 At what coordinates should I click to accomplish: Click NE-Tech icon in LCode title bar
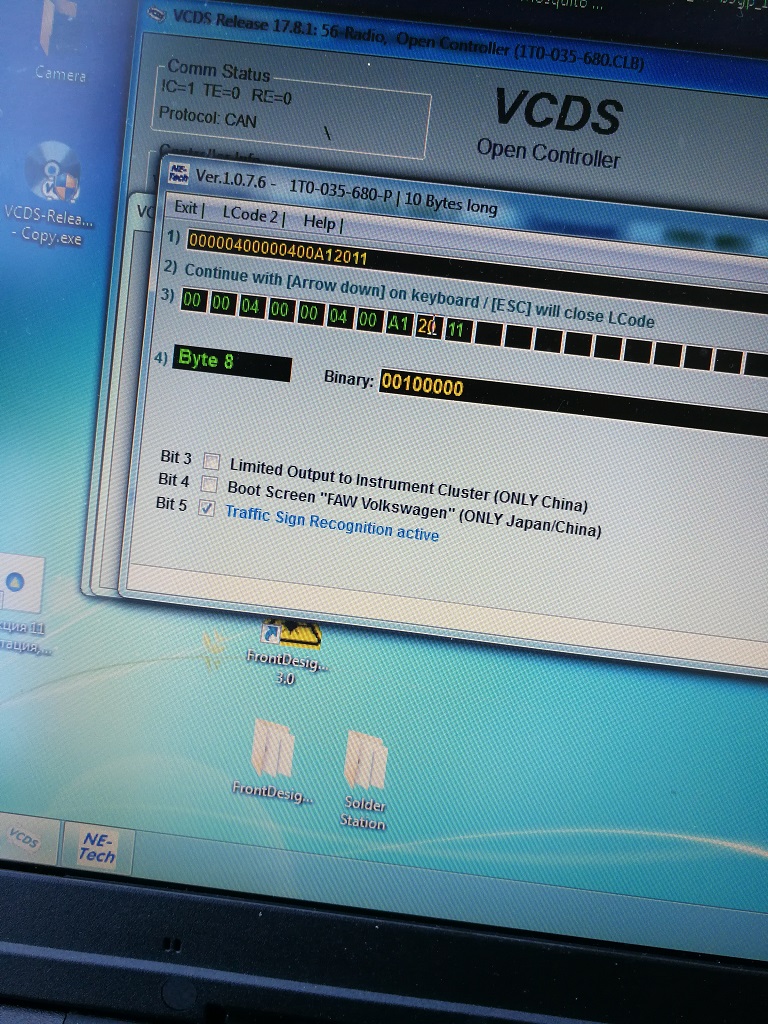(x=179, y=174)
